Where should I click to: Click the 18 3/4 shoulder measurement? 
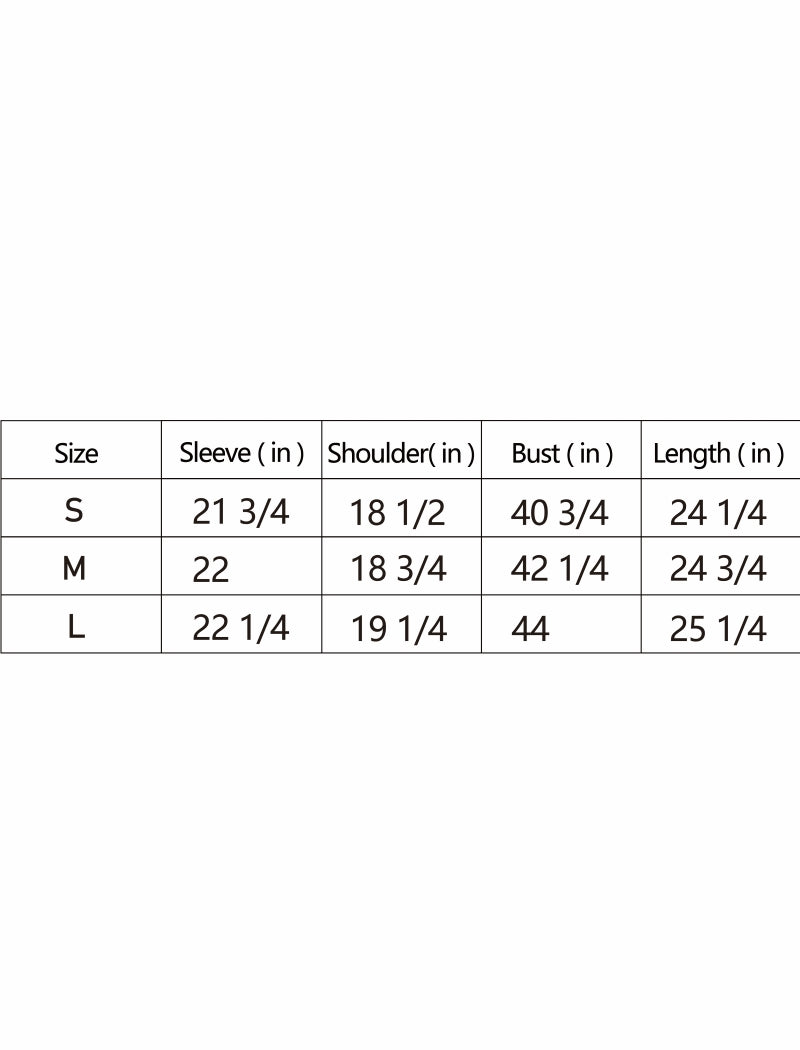click(x=398, y=569)
